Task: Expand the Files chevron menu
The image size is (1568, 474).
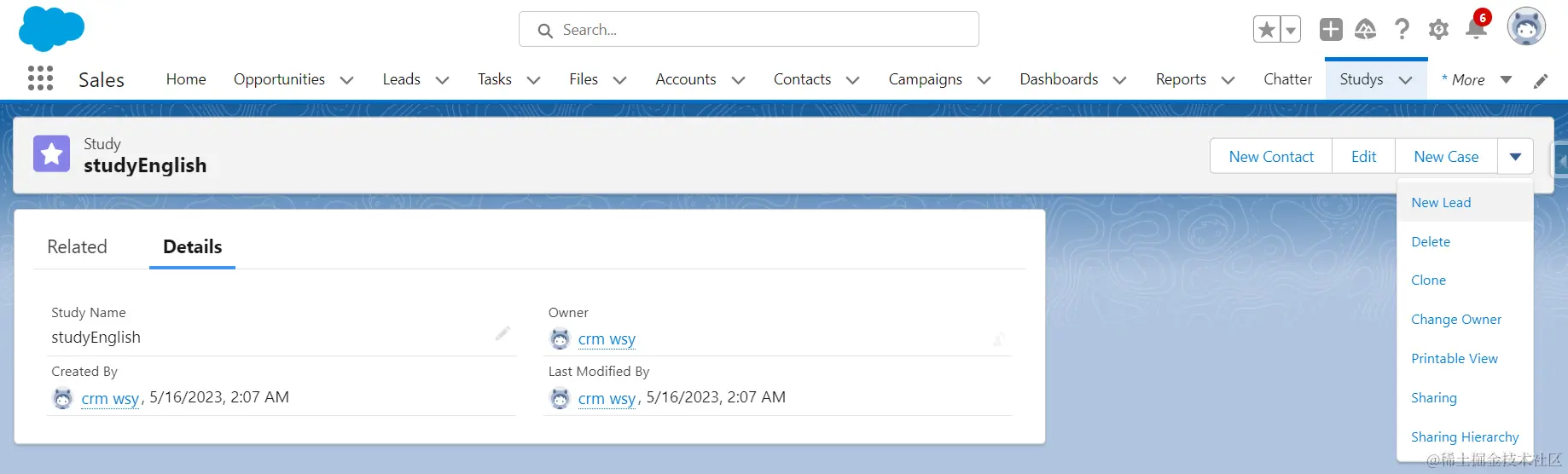Action: coord(619,80)
